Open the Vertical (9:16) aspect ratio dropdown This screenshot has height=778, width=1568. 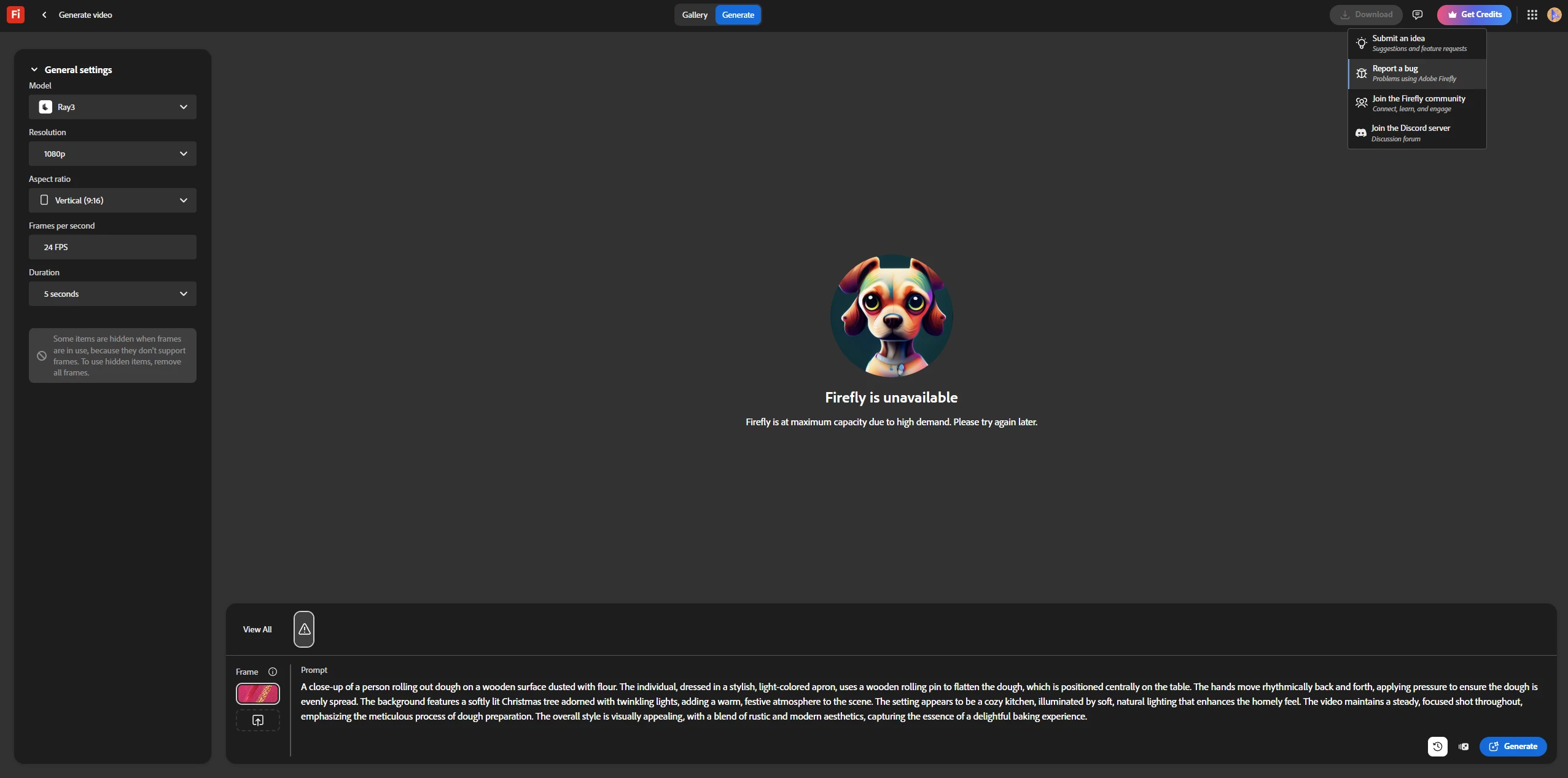pos(112,200)
